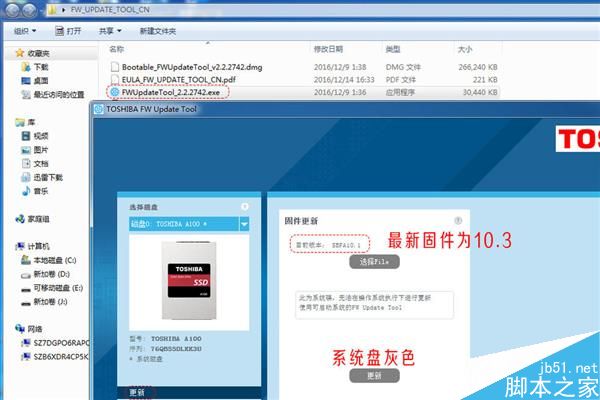This screenshot has height=400, width=600.
Task: Open 本地磁盘 (C:) drive
Action: [49, 260]
